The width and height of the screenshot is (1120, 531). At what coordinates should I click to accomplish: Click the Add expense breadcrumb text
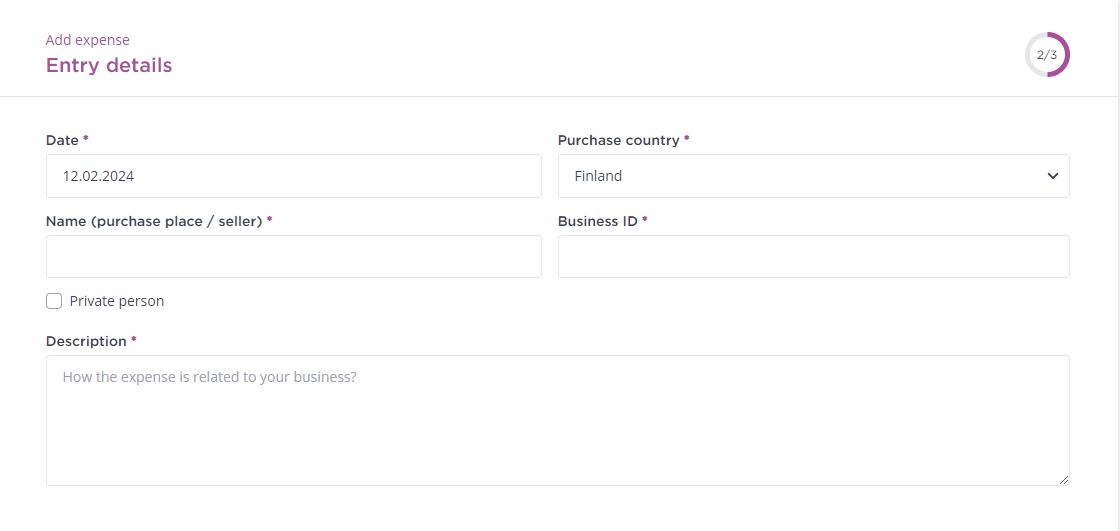click(88, 40)
